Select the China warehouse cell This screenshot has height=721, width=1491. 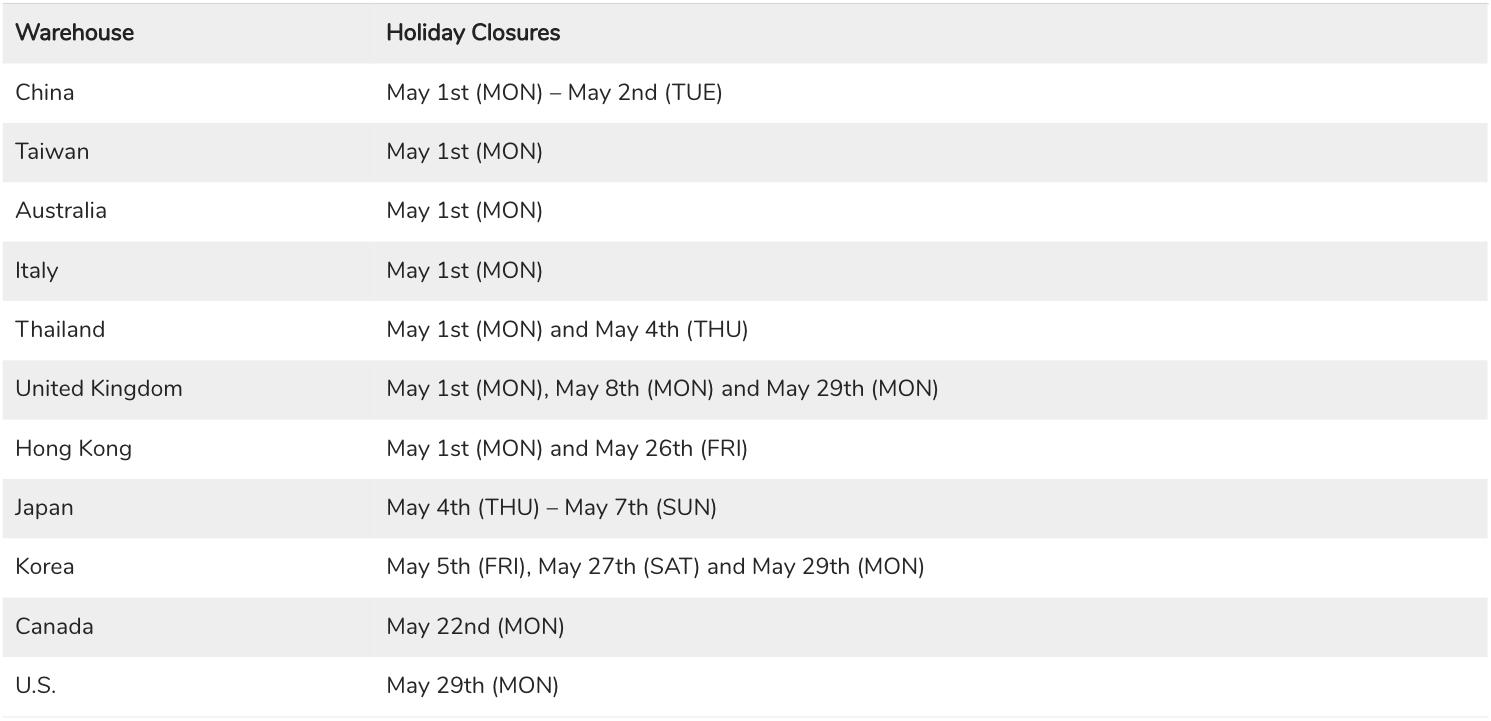(45, 93)
